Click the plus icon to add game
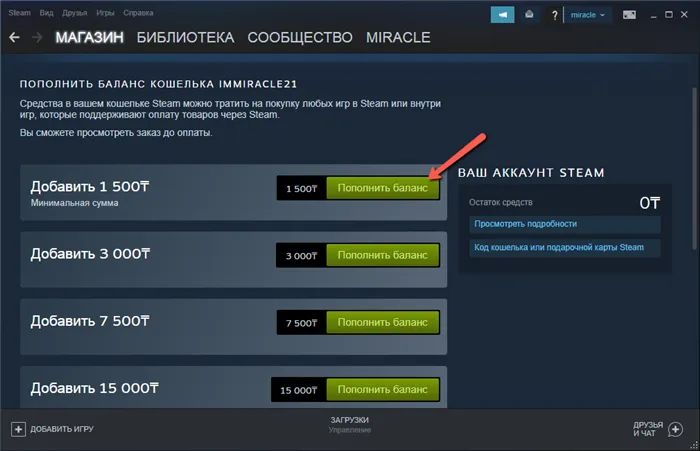 [18, 430]
